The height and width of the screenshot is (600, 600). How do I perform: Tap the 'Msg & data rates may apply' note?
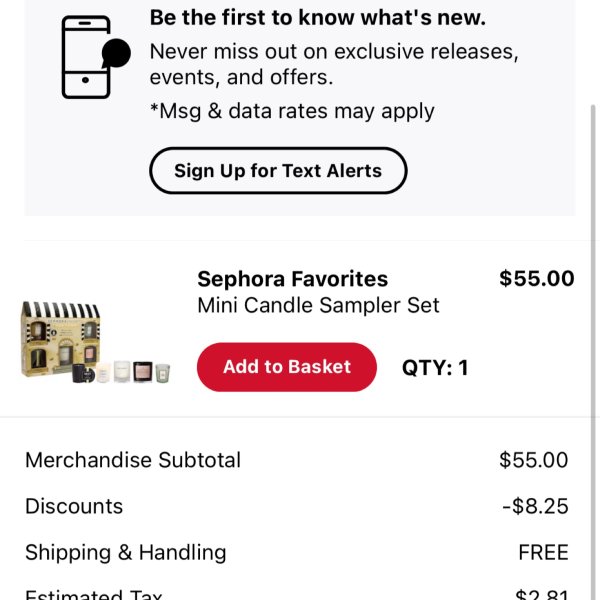(x=292, y=111)
